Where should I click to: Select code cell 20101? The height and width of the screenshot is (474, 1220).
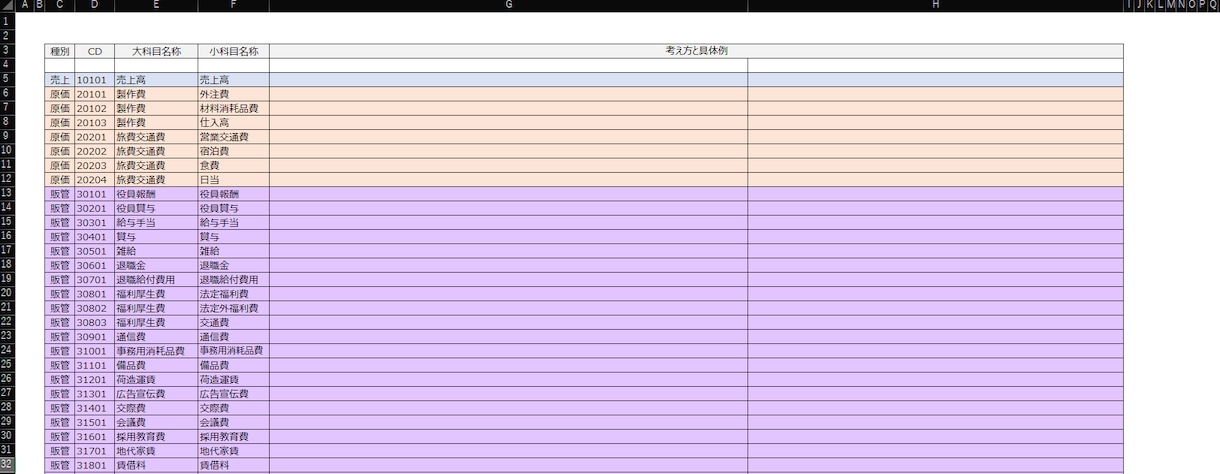point(94,93)
